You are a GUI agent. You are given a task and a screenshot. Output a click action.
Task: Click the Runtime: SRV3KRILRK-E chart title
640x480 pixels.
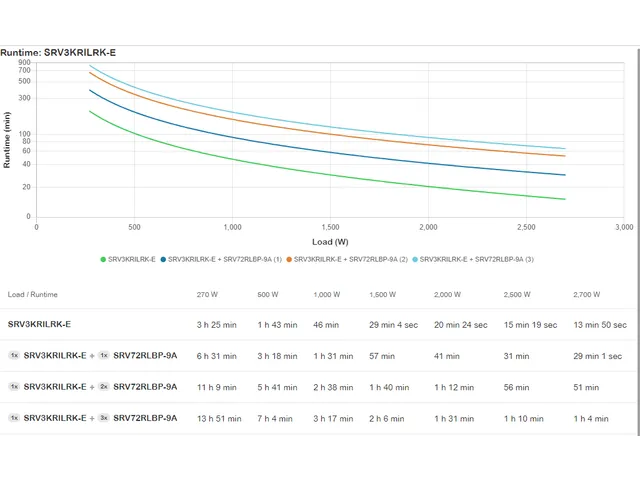point(58,52)
